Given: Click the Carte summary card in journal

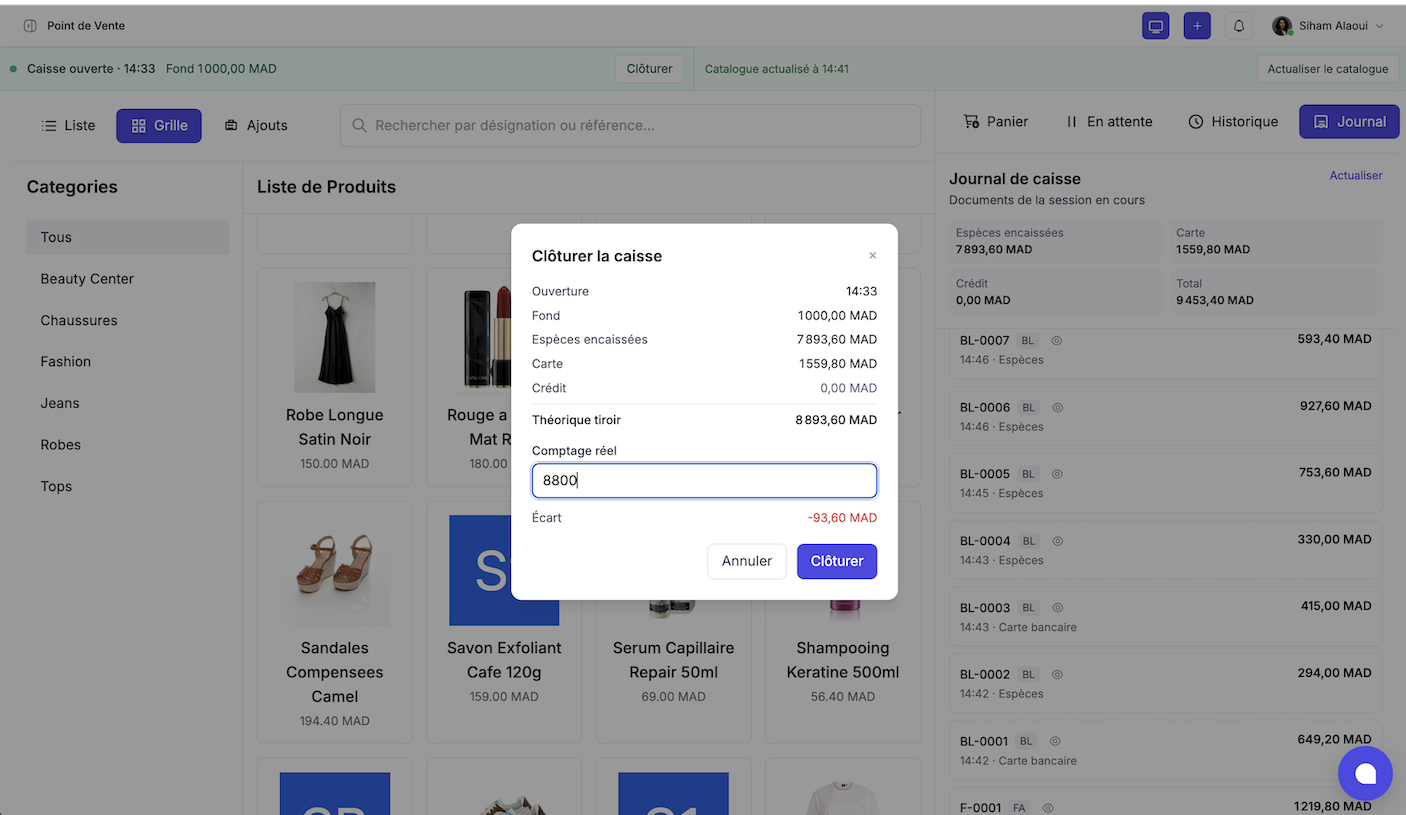Looking at the screenshot, I should (1275, 241).
